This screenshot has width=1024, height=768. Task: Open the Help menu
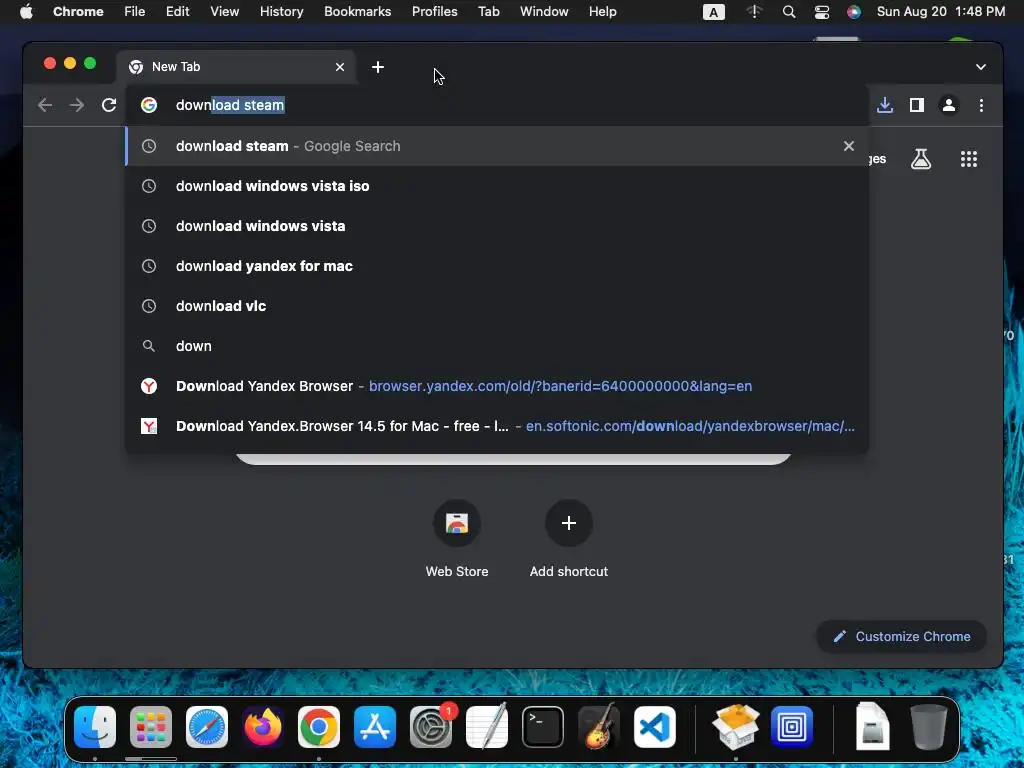(602, 12)
